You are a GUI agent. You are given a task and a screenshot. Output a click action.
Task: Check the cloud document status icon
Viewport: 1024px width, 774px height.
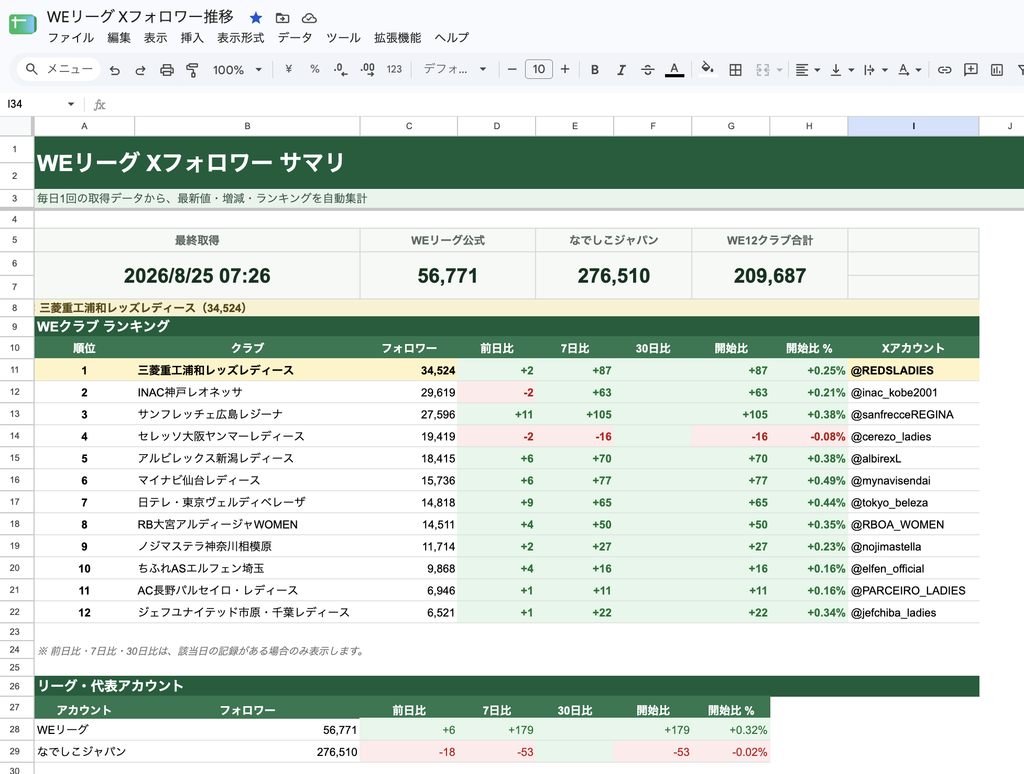pos(309,18)
